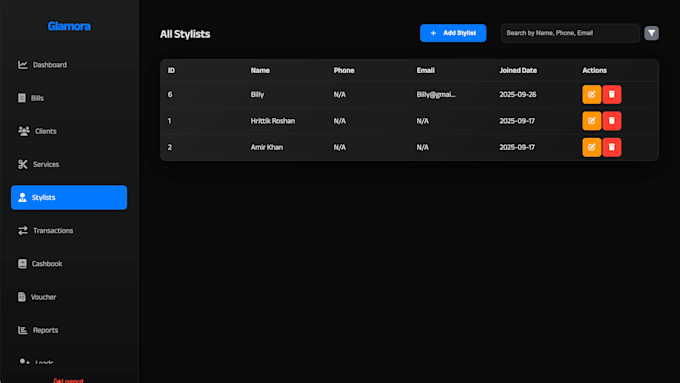Click the Services scissors icon

(x=23, y=164)
